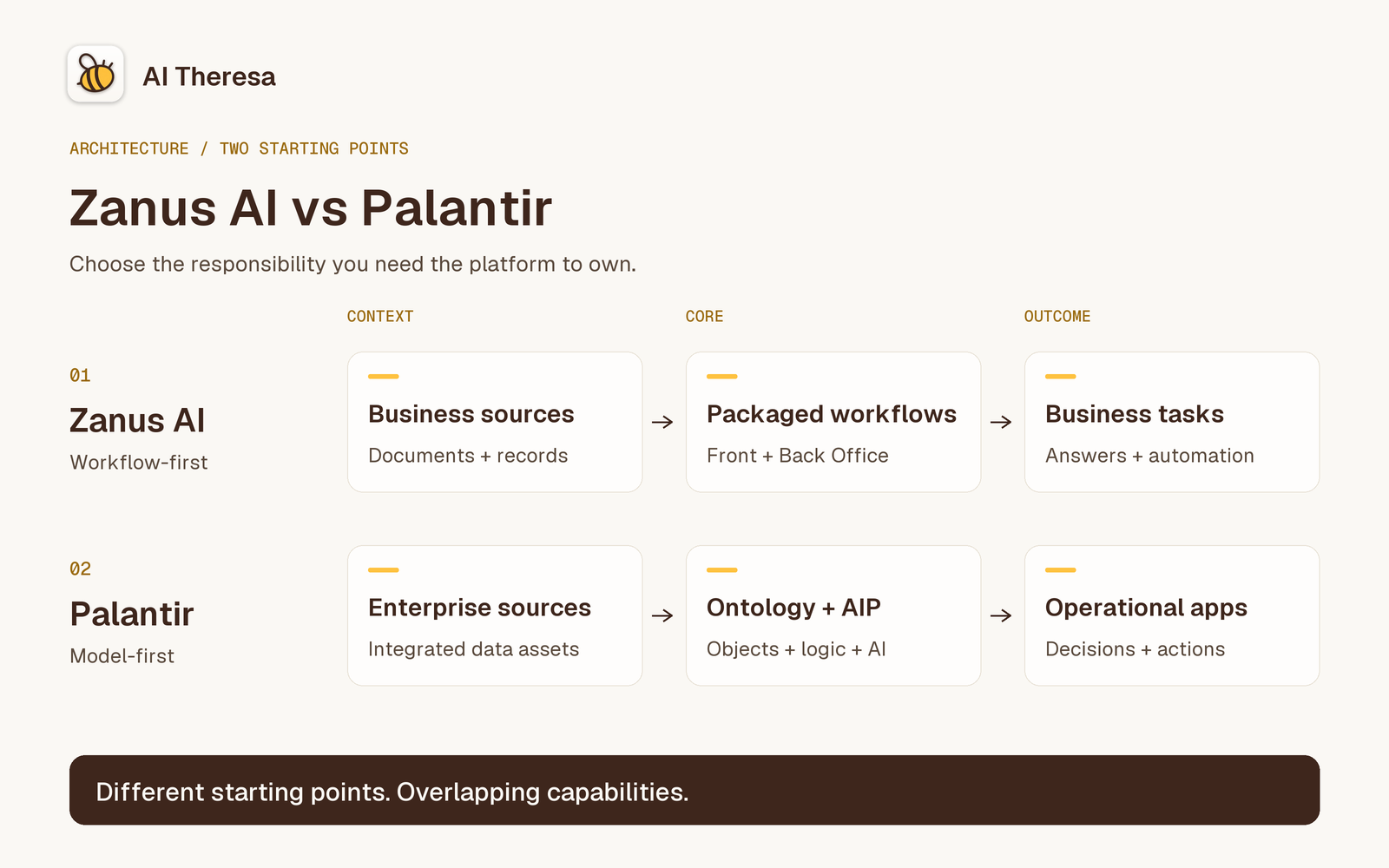Click the arrow between Enterprise sources and Ontology + AIP
This screenshot has width=1389, height=868.
(662, 615)
